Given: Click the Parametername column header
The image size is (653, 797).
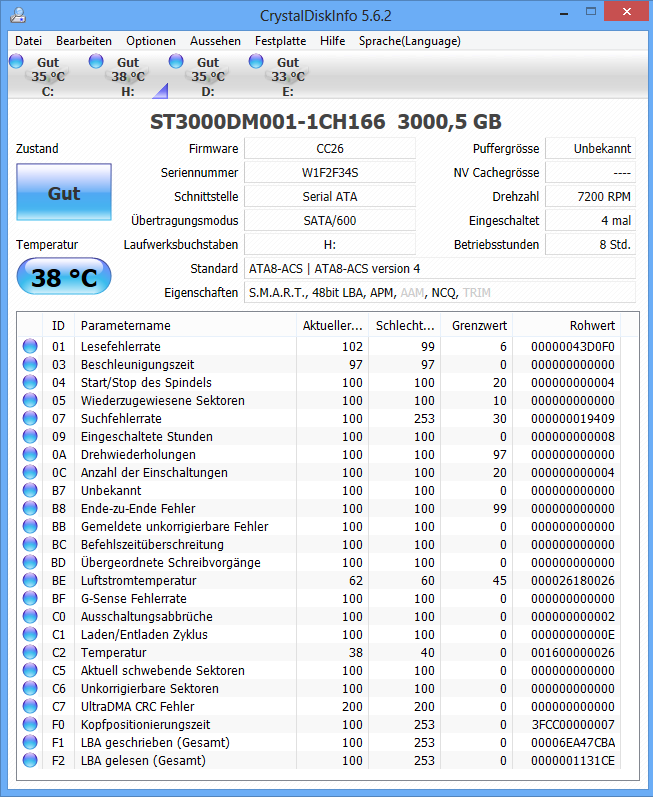Looking at the screenshot, I should [x=185, y=325].
